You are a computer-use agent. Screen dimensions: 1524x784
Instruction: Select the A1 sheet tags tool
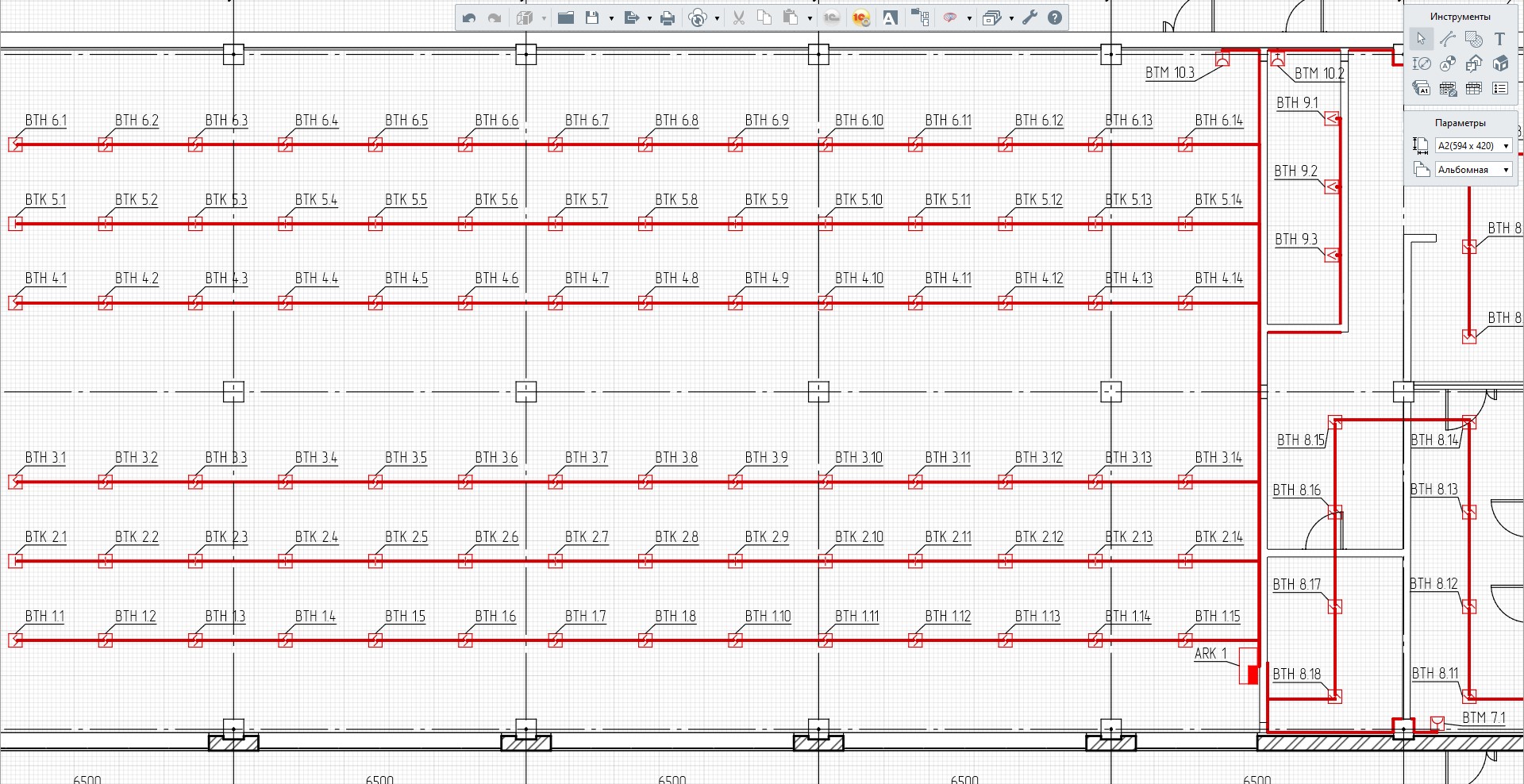tap(1421, 88)
